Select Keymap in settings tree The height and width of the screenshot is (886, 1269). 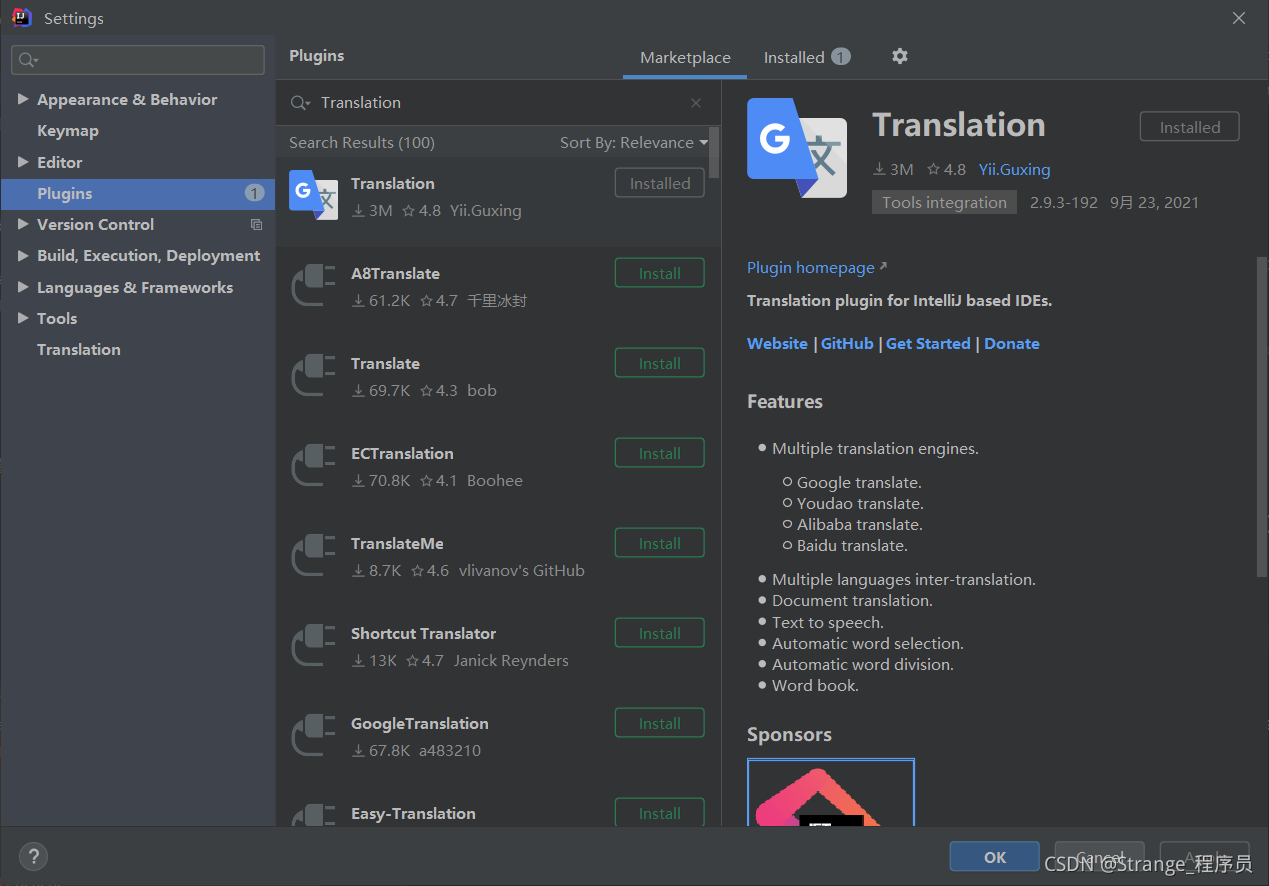pyautogui.click(x=68, y=131)
